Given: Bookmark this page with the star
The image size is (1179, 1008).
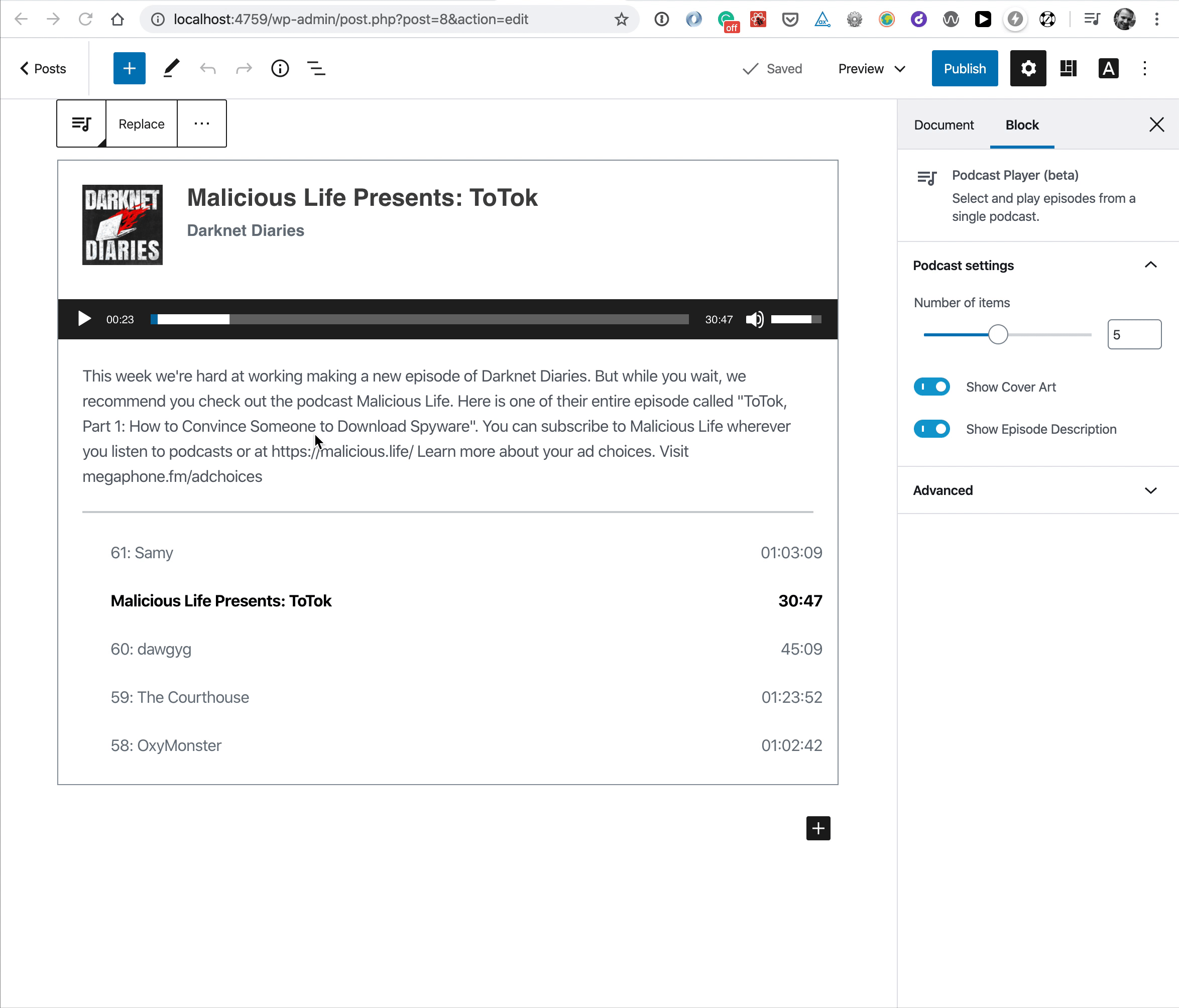Looking at the screenshot, I should pyautogui.click(x=621, y=20).
